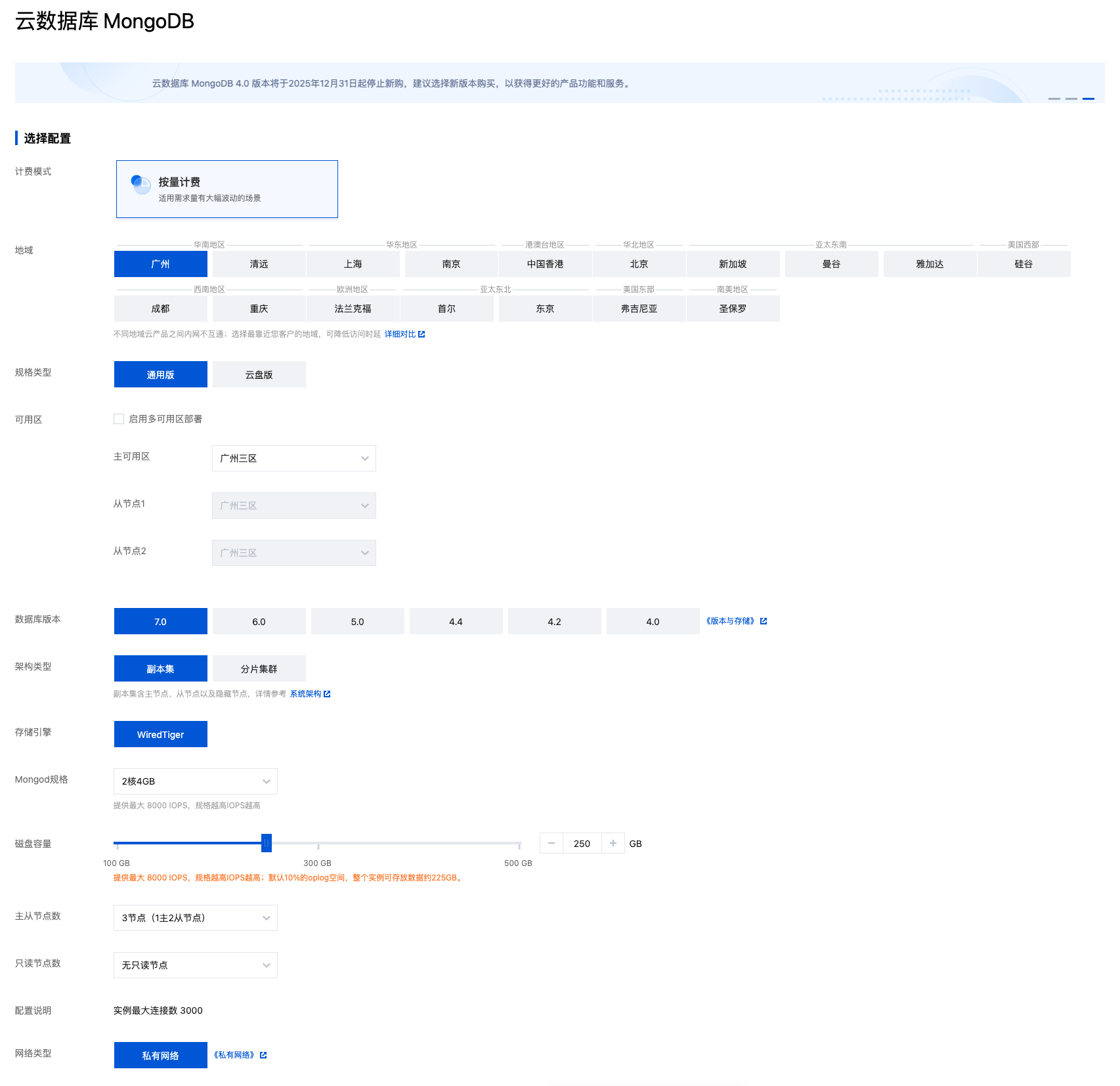1120x1086 pixels.
Task: Pick the 东京 region
Action: coord(546,309)
